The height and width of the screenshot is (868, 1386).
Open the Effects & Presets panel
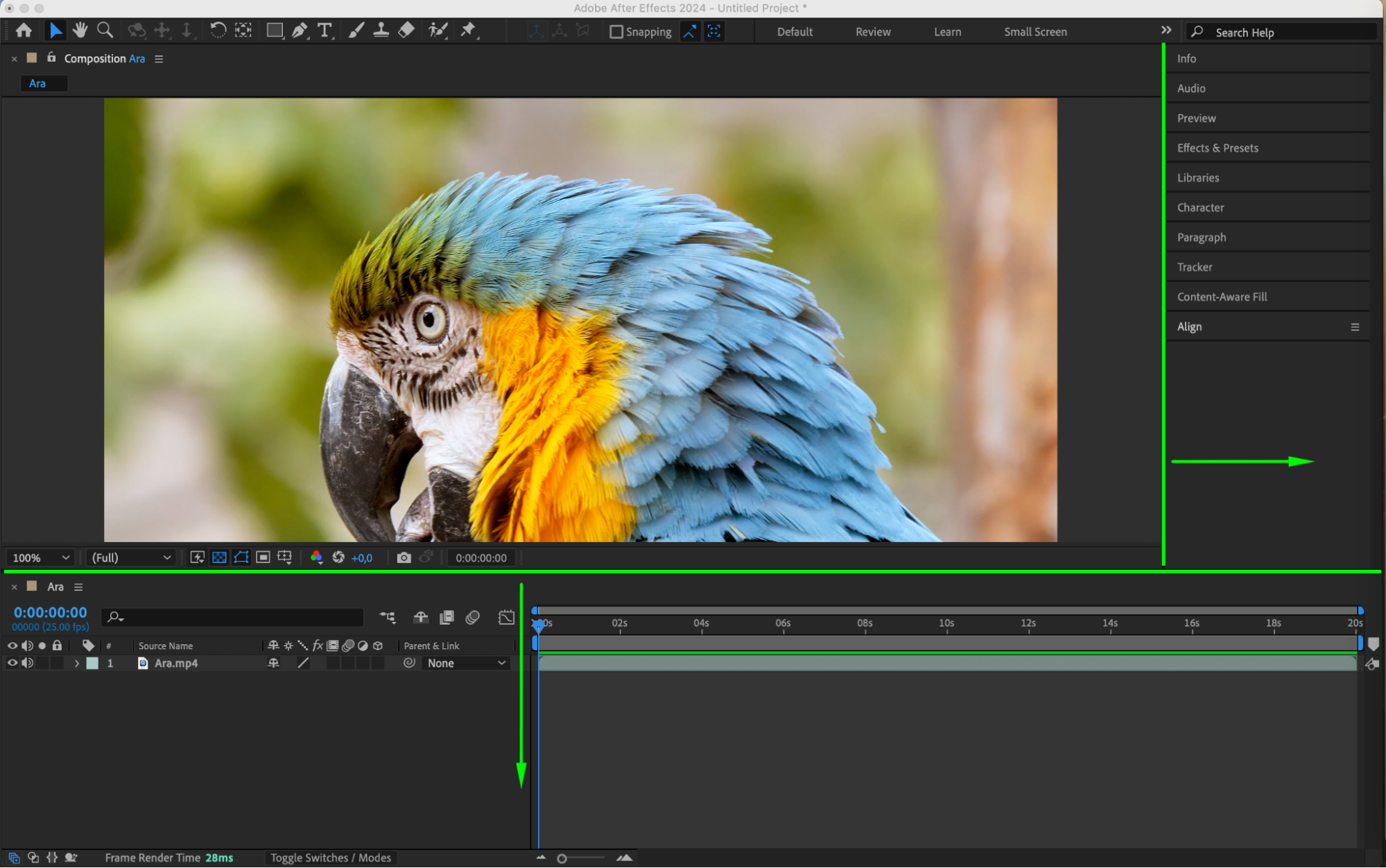[1217, 148]
